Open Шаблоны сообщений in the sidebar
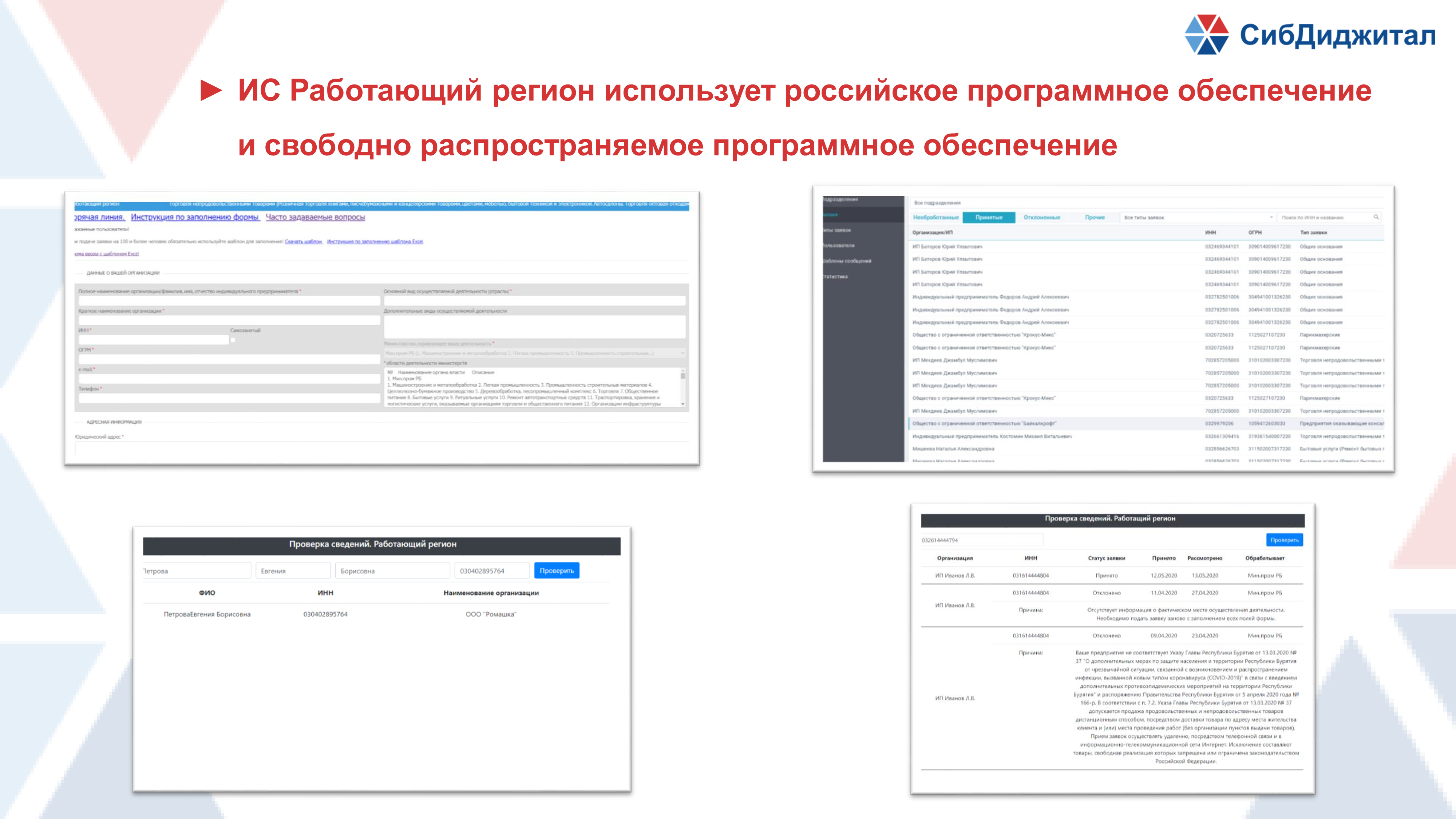Viewport: 1456px width, 819px height. [863, 261]
